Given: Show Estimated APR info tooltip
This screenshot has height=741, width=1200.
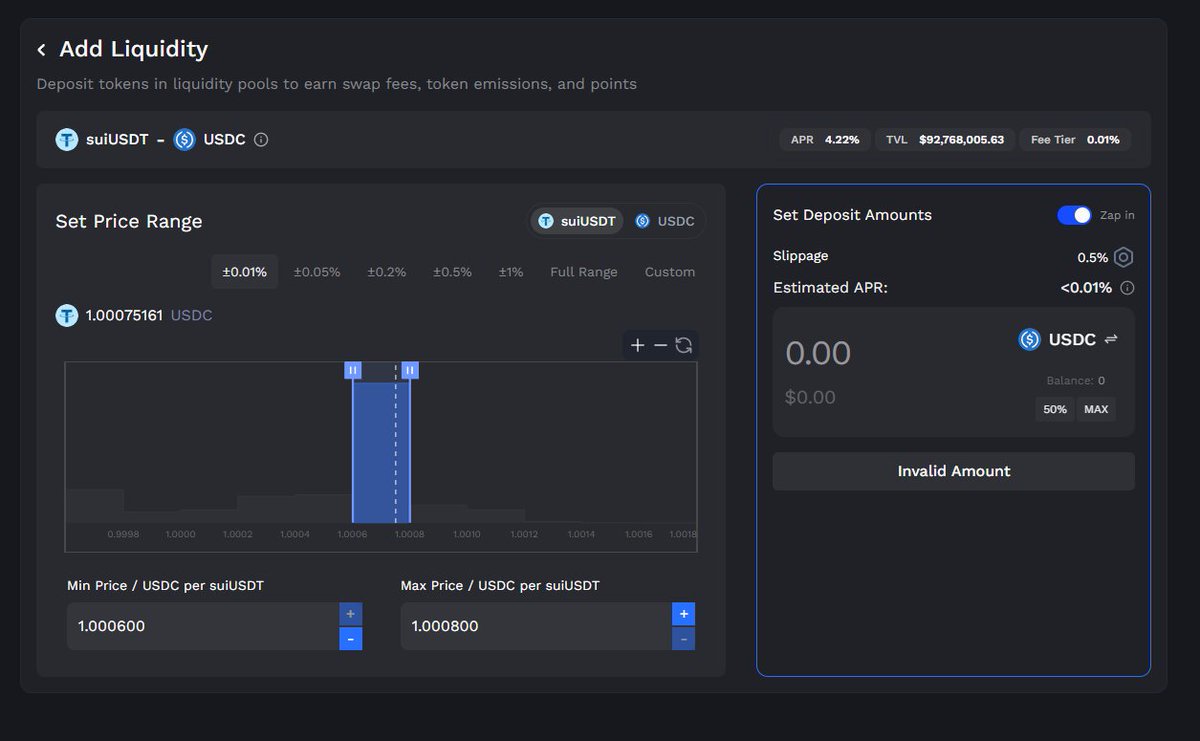Looking at the screenshot, I should tap(1127, 288).
